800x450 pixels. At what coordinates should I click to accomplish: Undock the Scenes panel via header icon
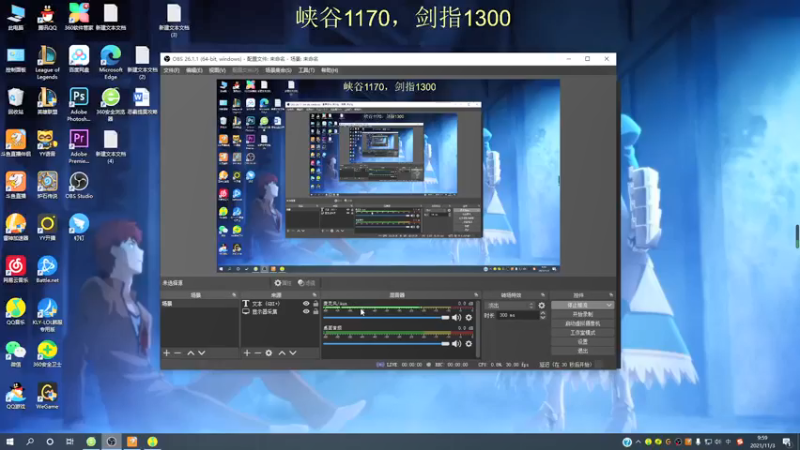coord(234,295)
